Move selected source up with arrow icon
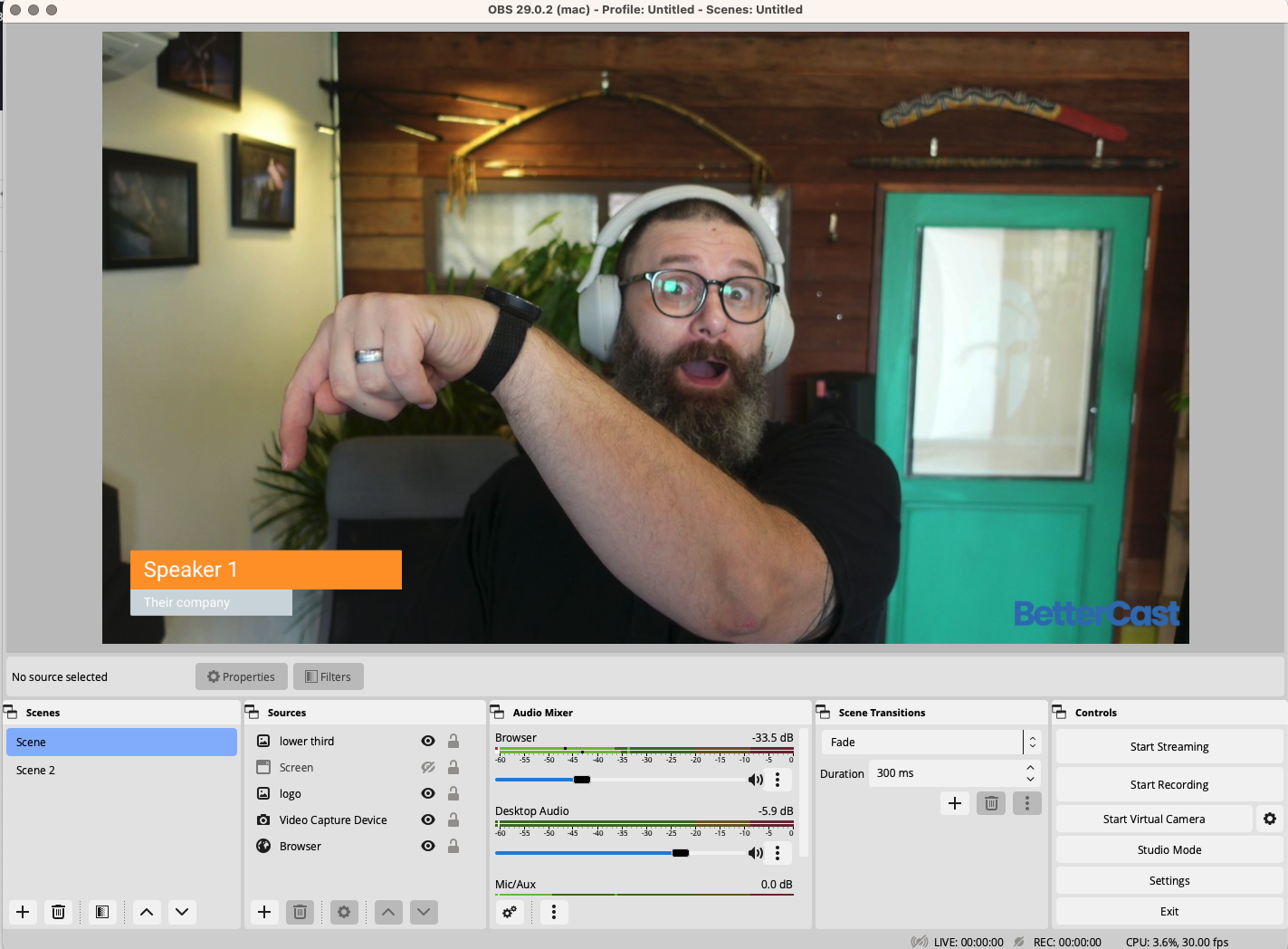Image resolution: width=1288 pixels, height=949 pixels. click(388, 912)
